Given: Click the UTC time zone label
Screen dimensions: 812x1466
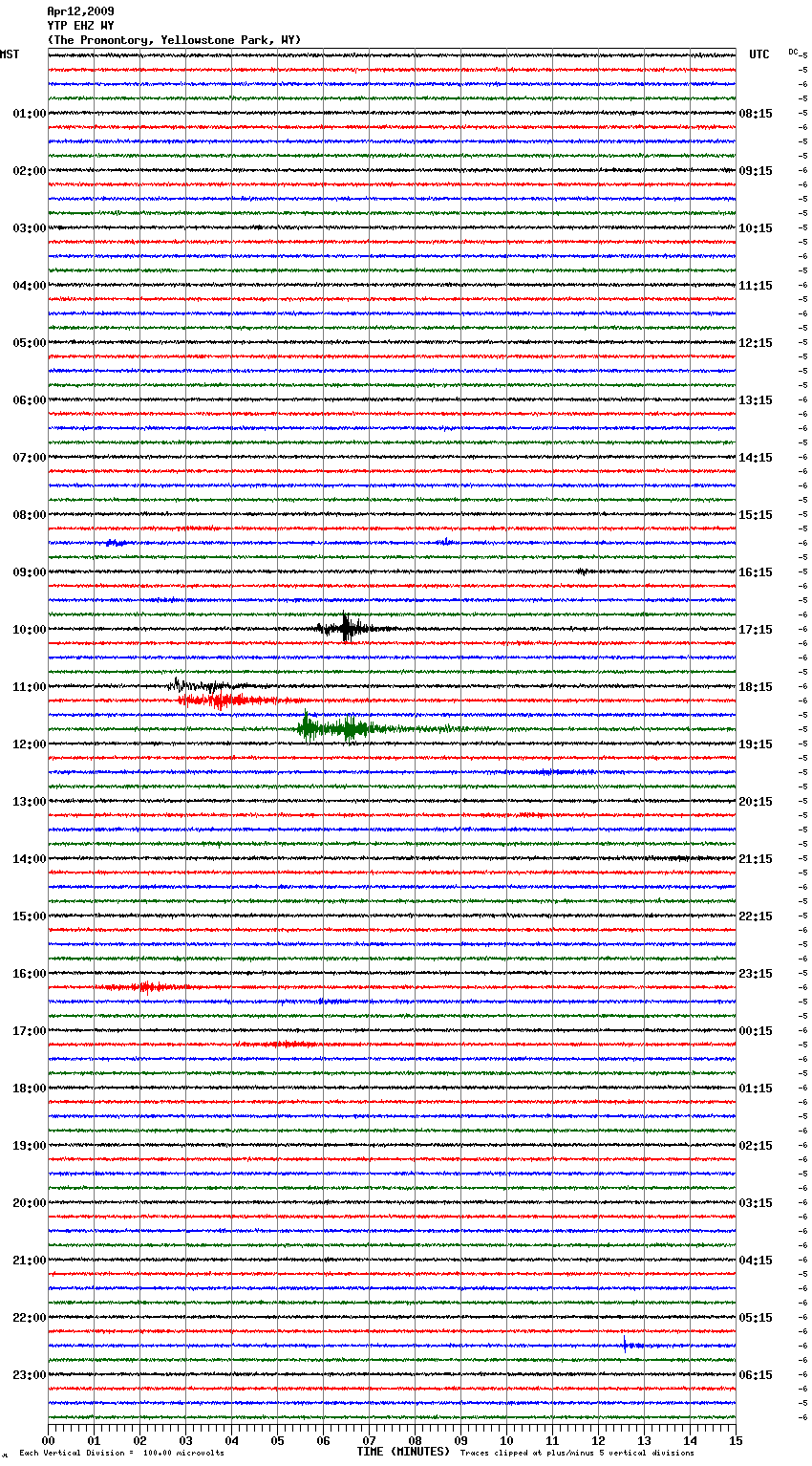Looking at the screenshot, I should pos(759,54).
